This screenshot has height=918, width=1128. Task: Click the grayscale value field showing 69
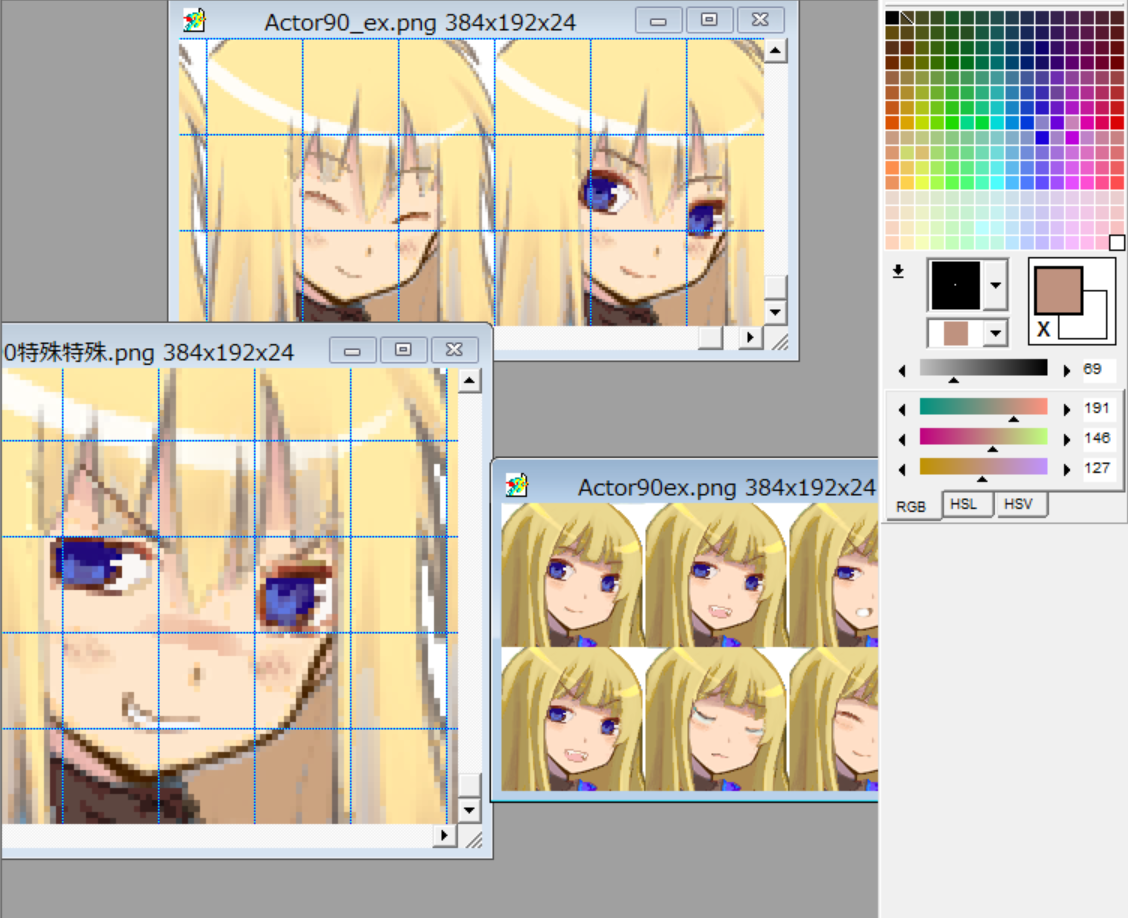(x=1098, y=369)
